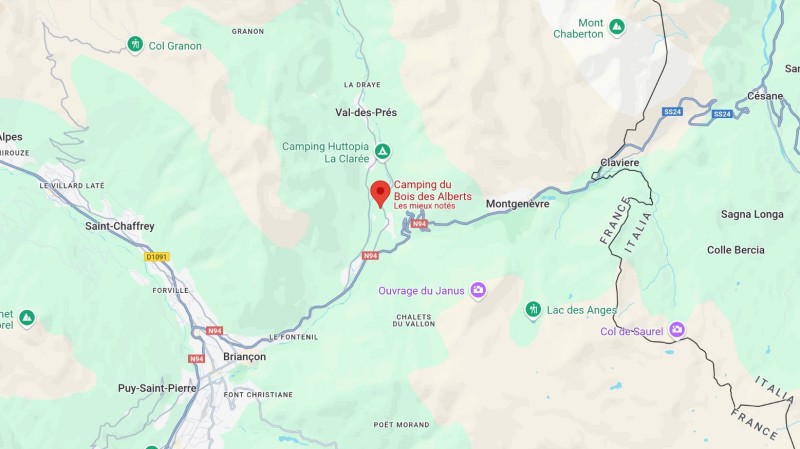Click the Sagna Longa label
The height and width of the screenshot is (449, 800).
(752, 214)
